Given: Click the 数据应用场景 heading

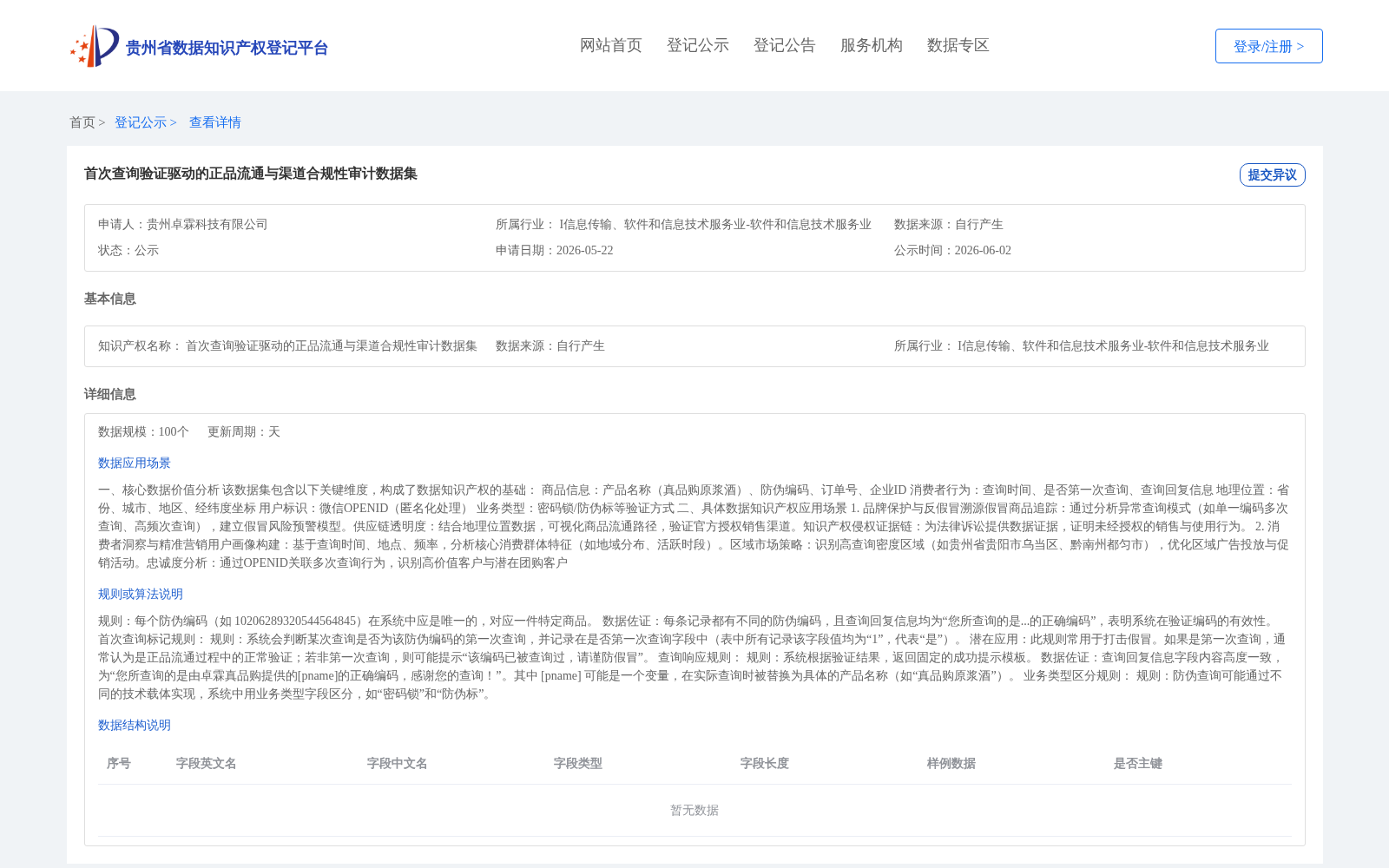Looking at the screenshot, I should tap(135, 463).
